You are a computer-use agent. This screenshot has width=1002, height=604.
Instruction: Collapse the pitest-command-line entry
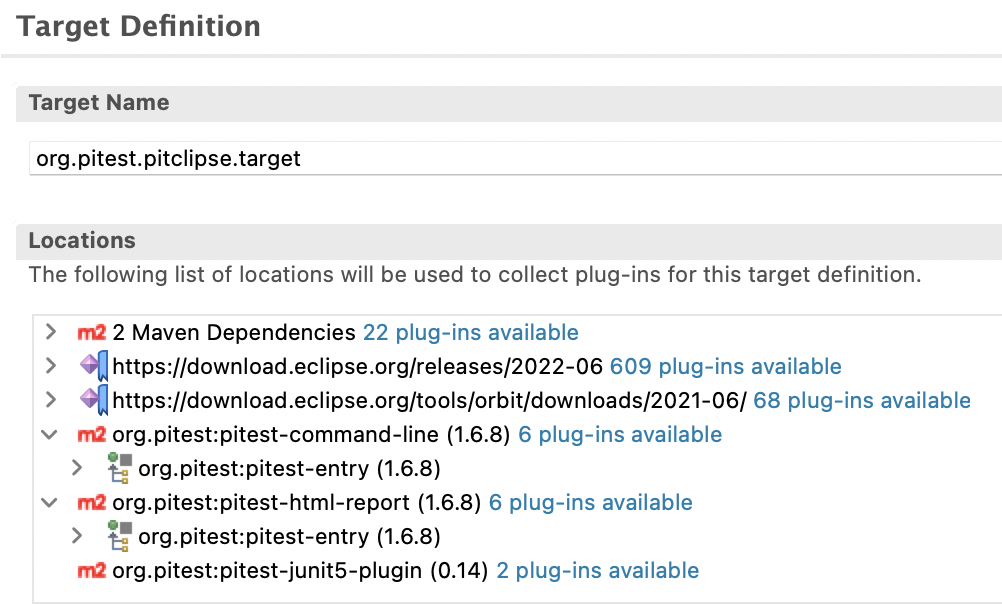pos(50,434)
